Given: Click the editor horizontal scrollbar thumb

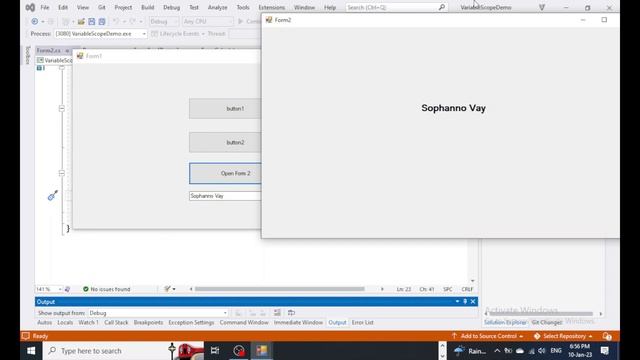Looking at the screenshot, I should (x=280, y=289).
